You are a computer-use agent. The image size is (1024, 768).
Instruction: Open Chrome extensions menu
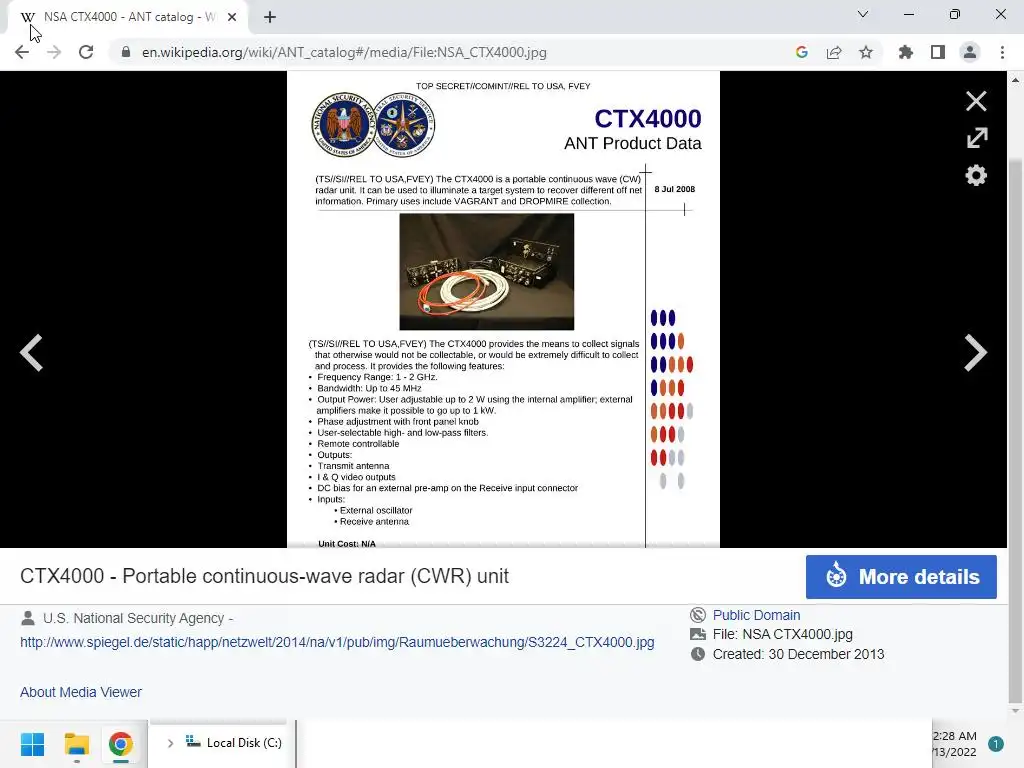point(905,52)
